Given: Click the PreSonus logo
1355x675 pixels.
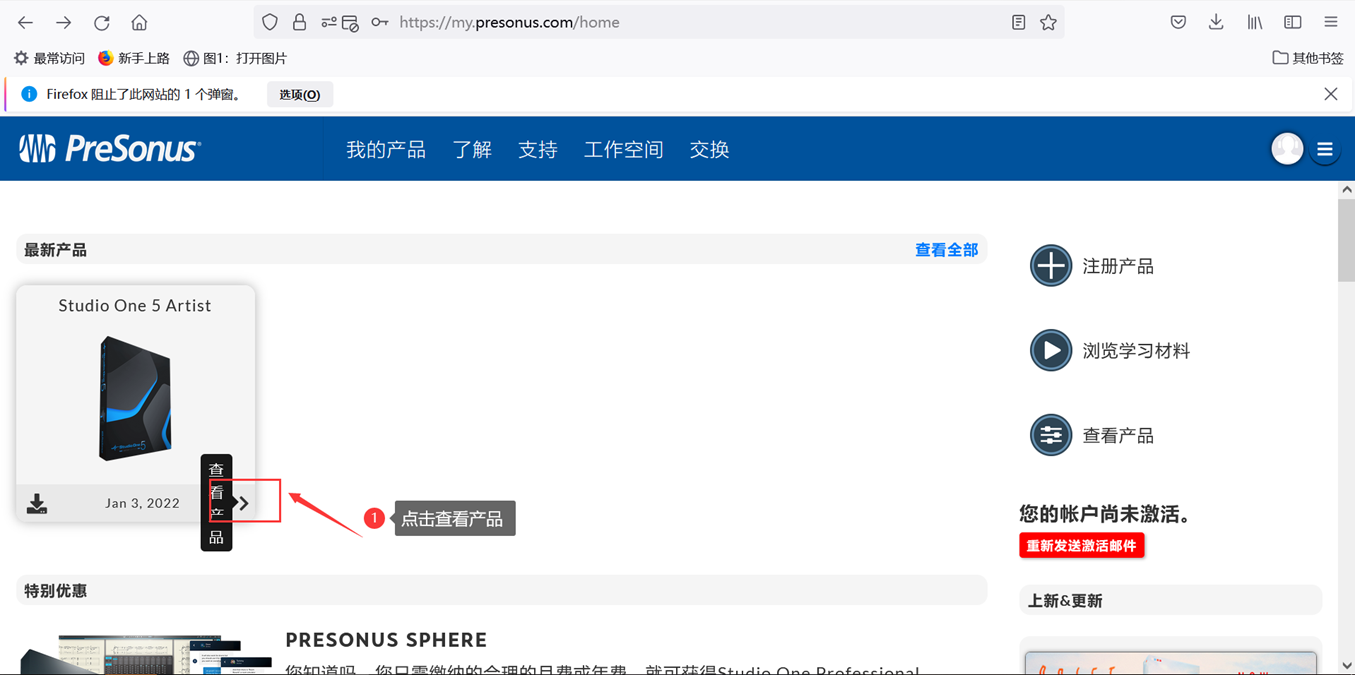Looking at the screenshot, I should click(x=110, y=149).
